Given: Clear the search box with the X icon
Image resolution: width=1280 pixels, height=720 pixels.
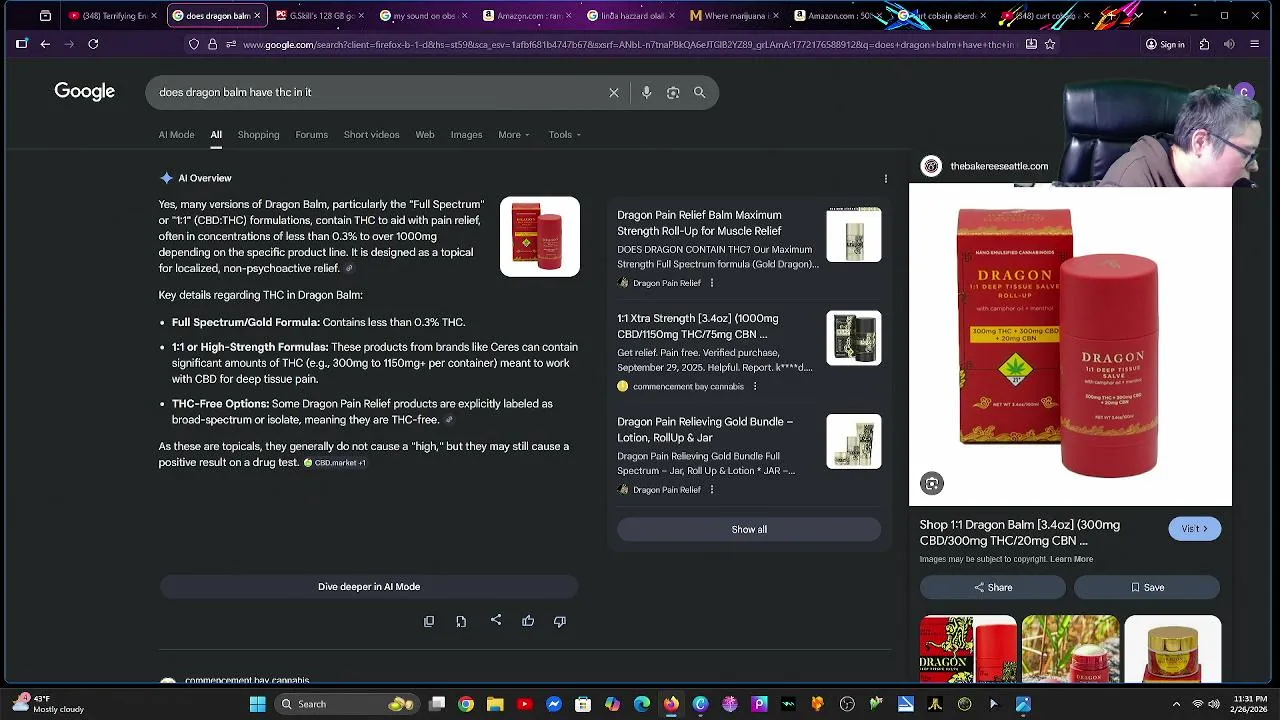Looking at the screenshot, I should pos(614,92).
